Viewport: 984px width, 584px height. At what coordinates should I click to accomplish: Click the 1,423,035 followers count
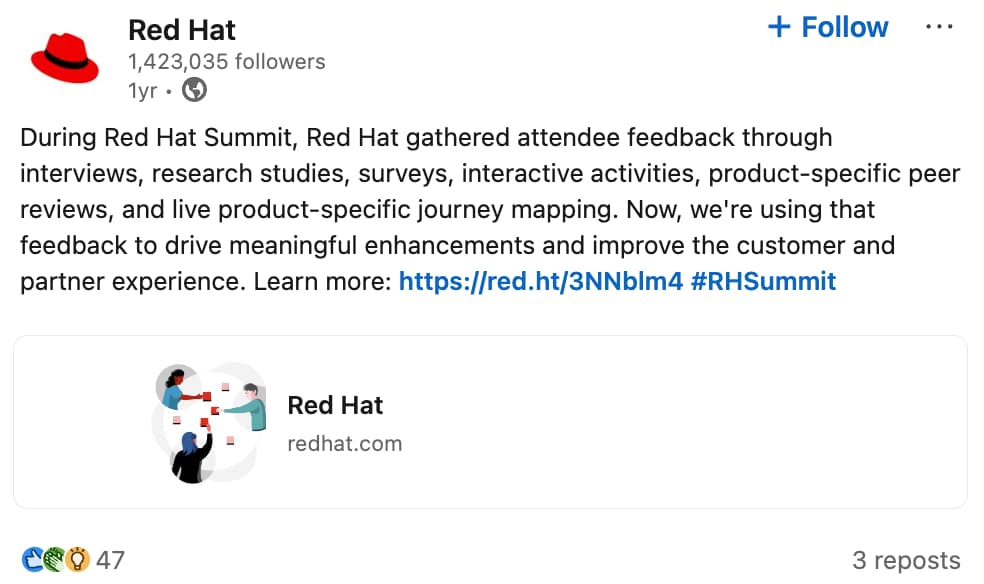click(x=225, y=61)
